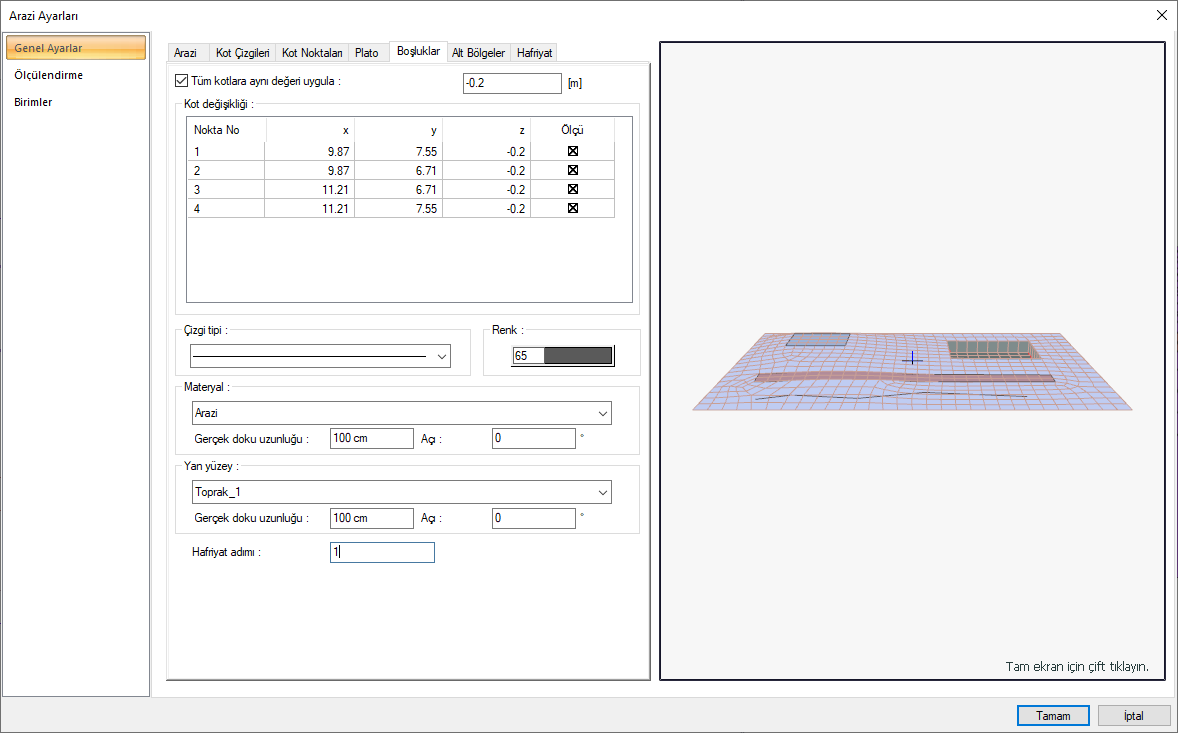The image size is (1178, 733).
Task: Close the Arazi Ayarları dialog window
Action: 1161,15
